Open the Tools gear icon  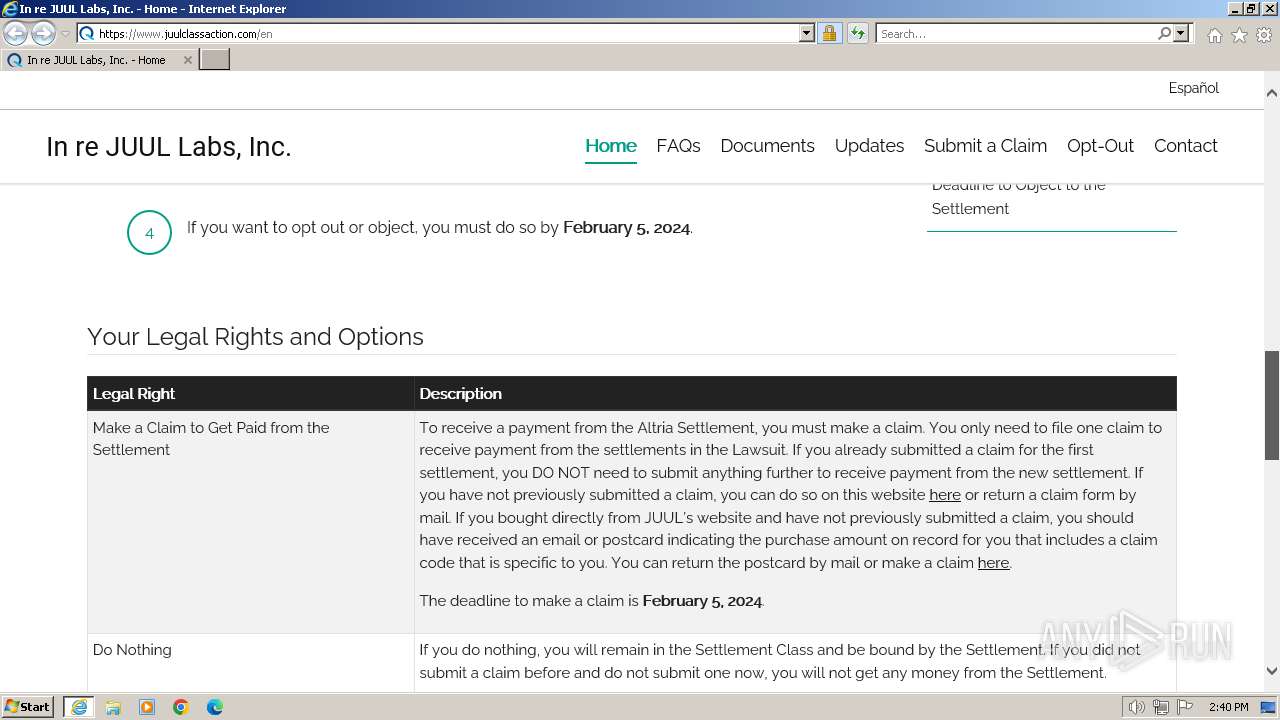1264,35
